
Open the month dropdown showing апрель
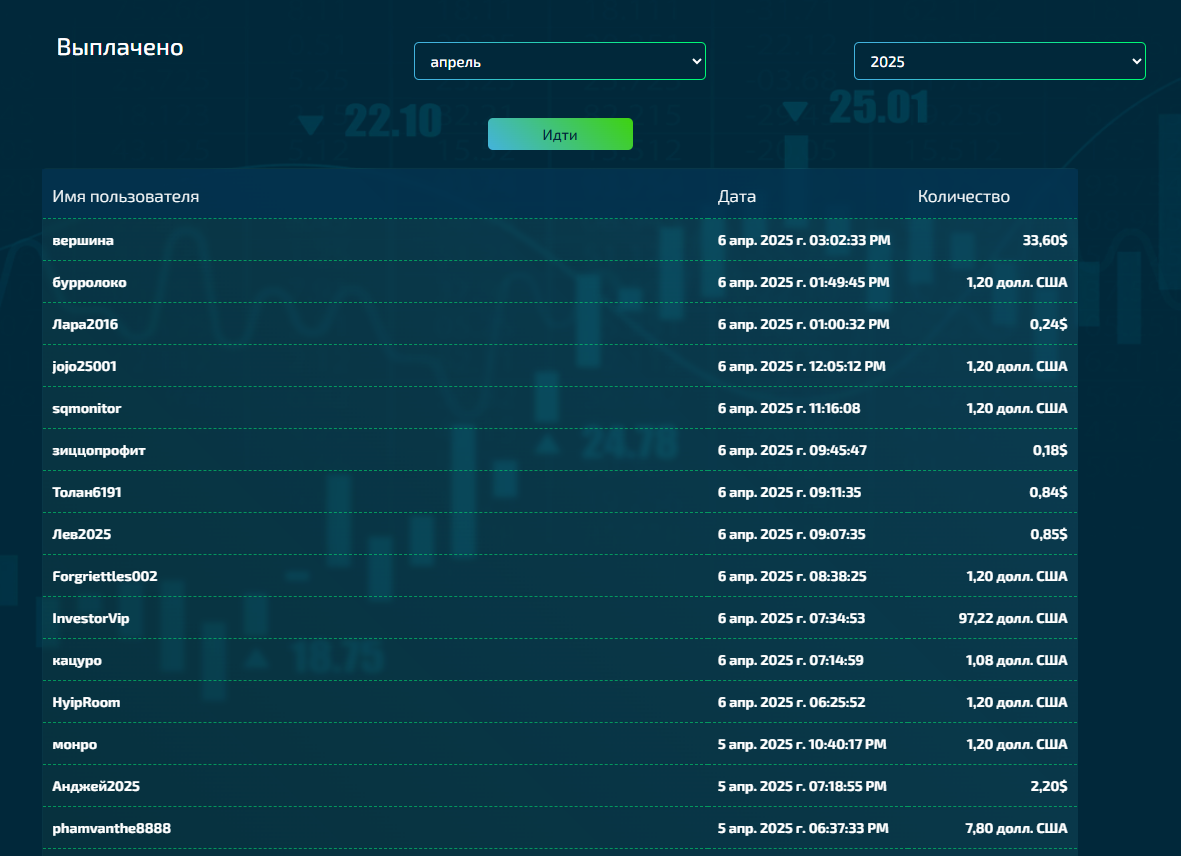(x=560, y=61)
